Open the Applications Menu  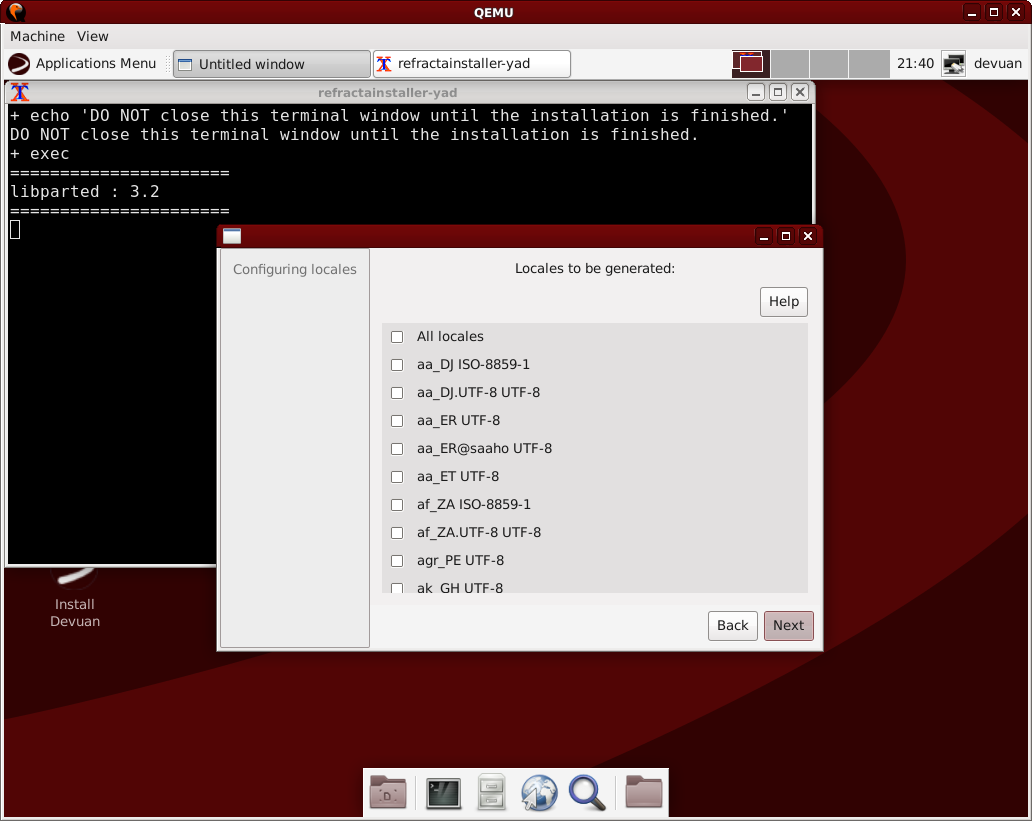83,64
